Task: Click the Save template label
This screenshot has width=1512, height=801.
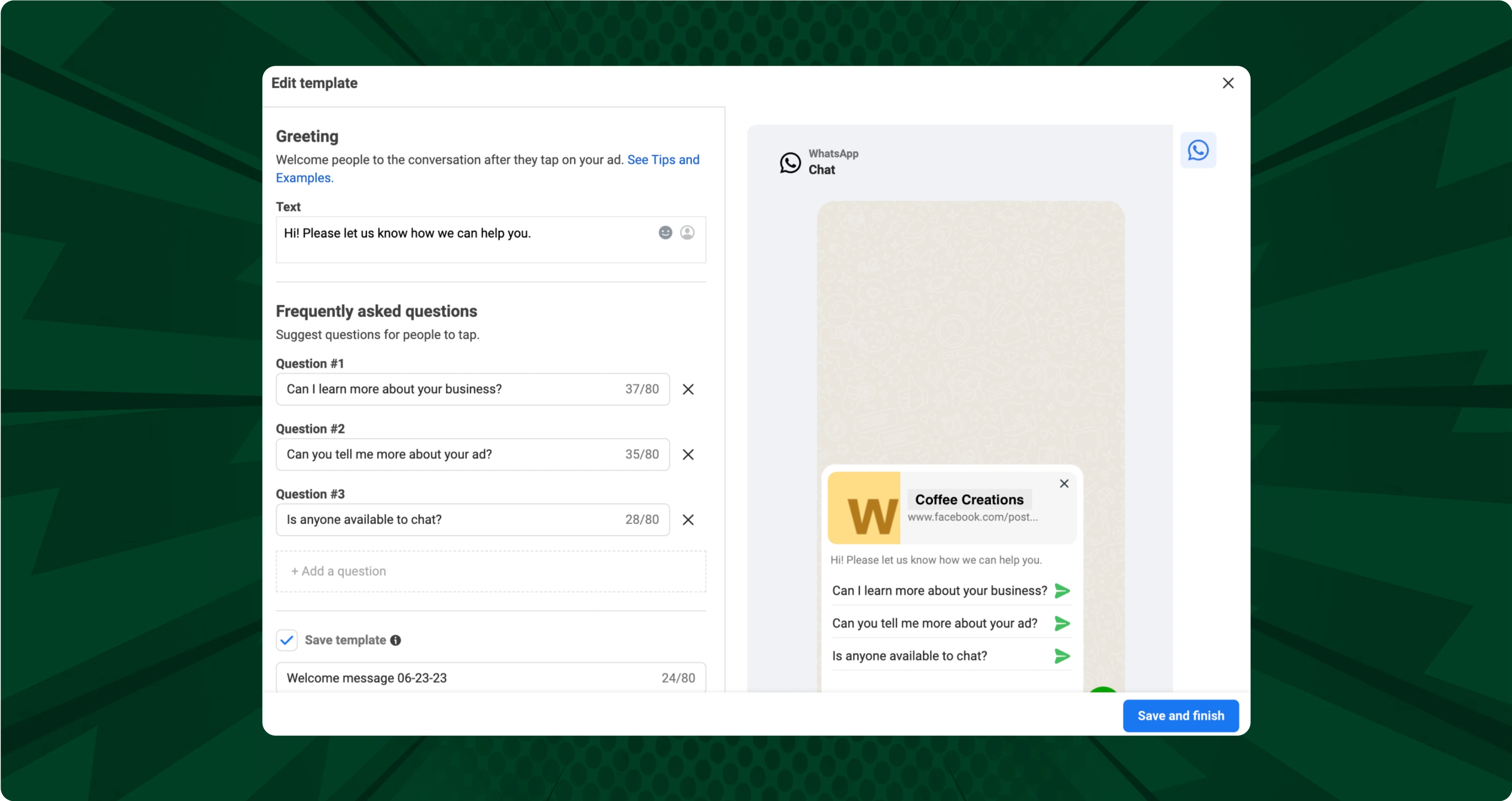Action: click(345, 640)
